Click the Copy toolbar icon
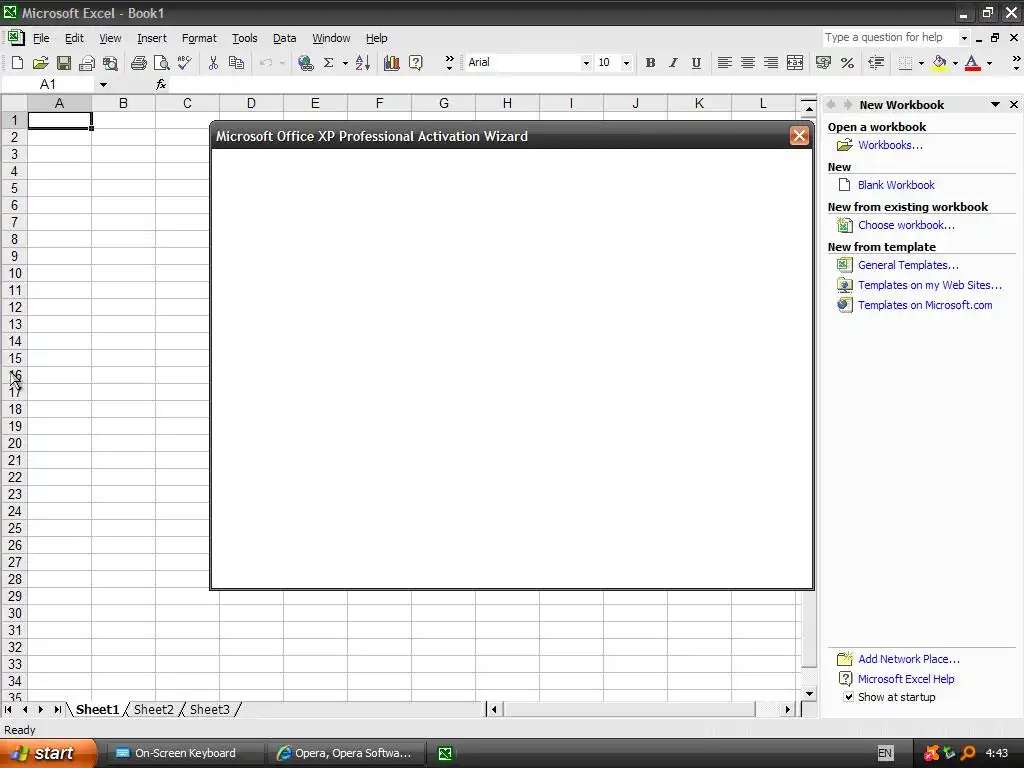 click(x=236, y=63)
